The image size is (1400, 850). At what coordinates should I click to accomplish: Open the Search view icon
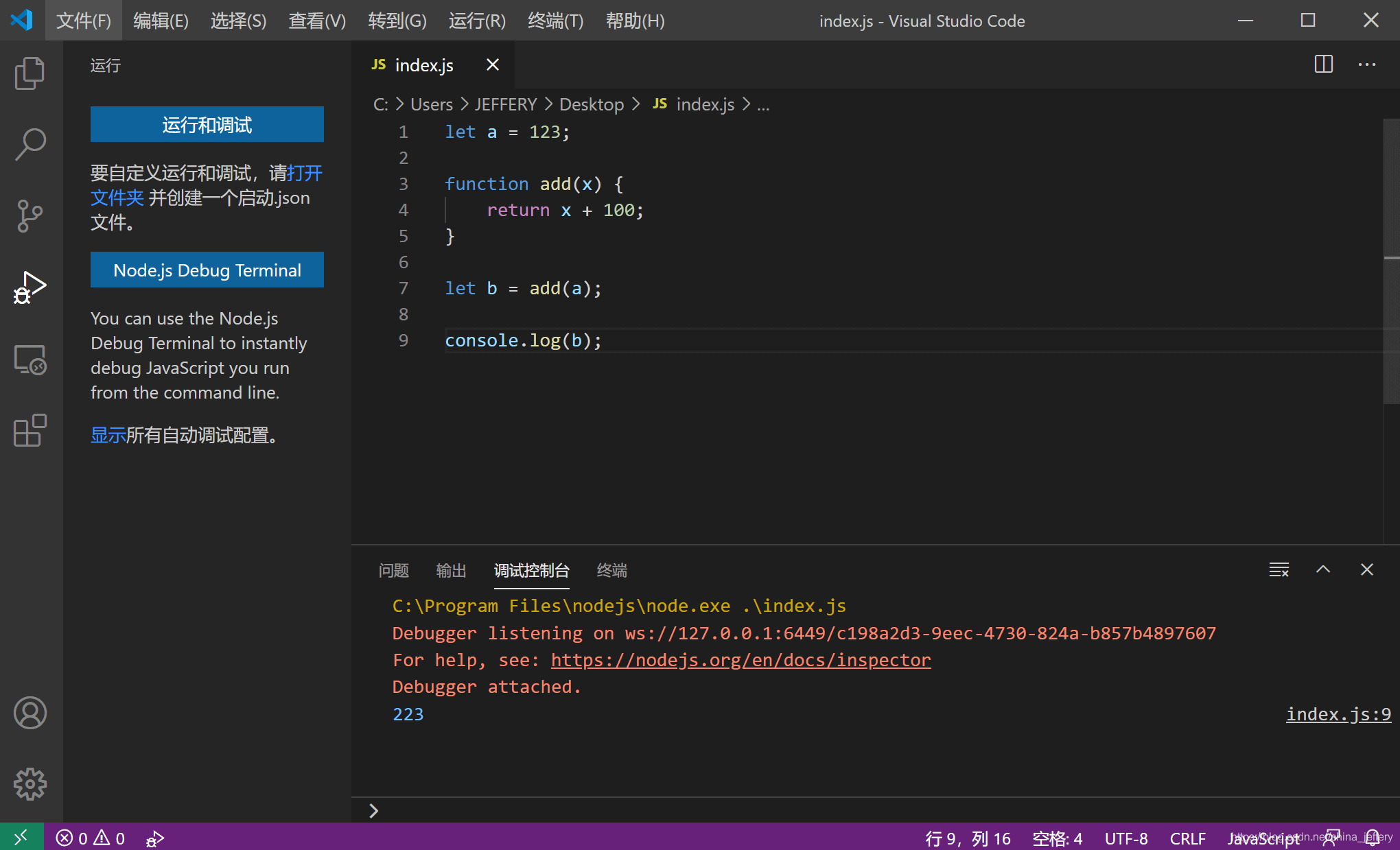pos(30,144)
